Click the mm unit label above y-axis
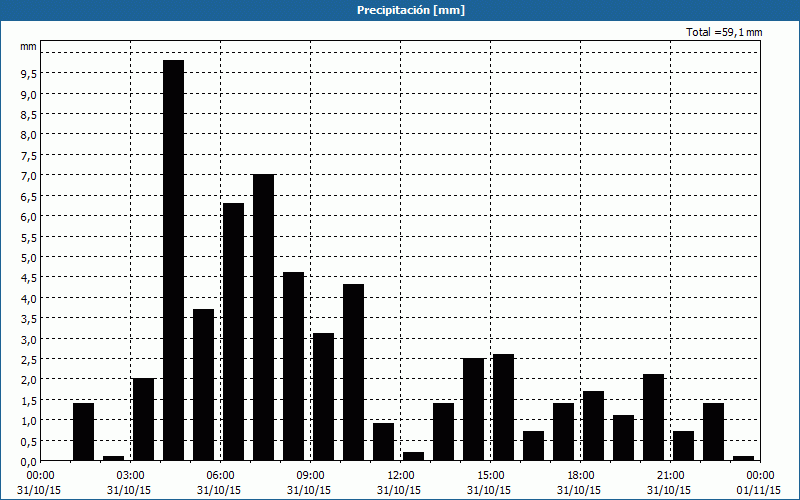Viewport: 800px width, 500px height. click(29, 46)
